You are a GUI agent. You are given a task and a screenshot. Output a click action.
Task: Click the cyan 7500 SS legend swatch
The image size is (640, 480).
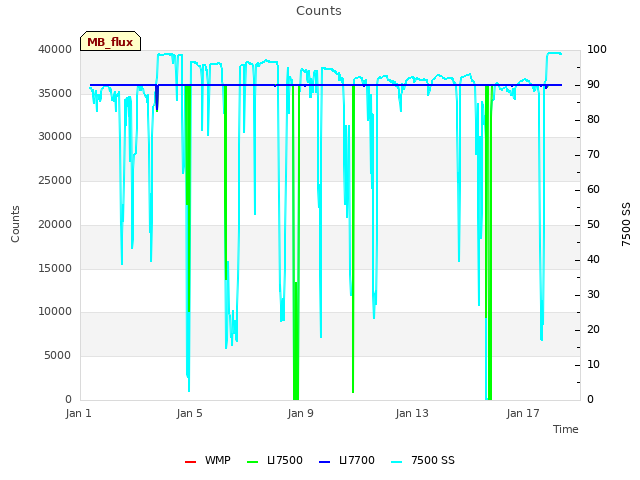(396, 462)
